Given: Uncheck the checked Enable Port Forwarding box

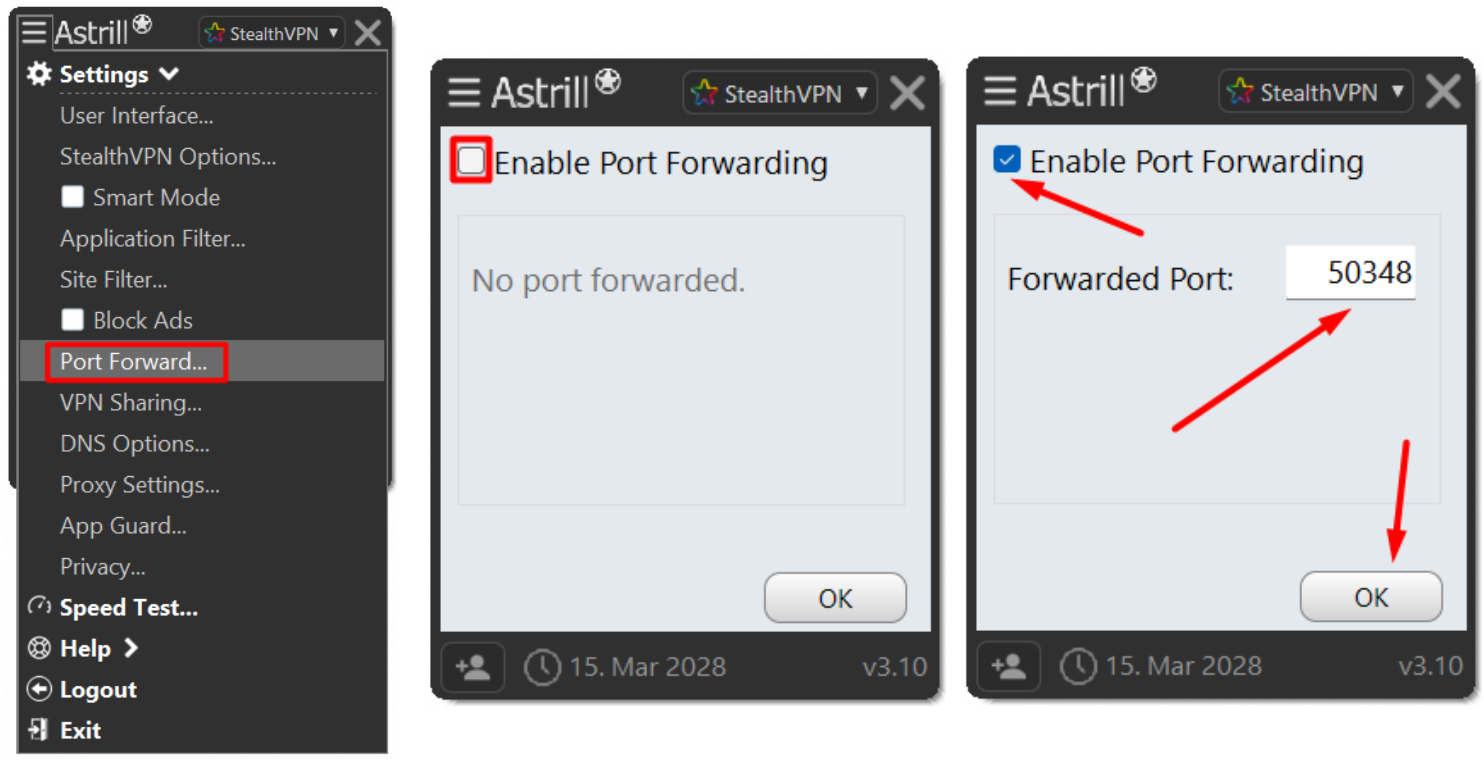Looking at the screenshot, I should tap(1007, 160).
